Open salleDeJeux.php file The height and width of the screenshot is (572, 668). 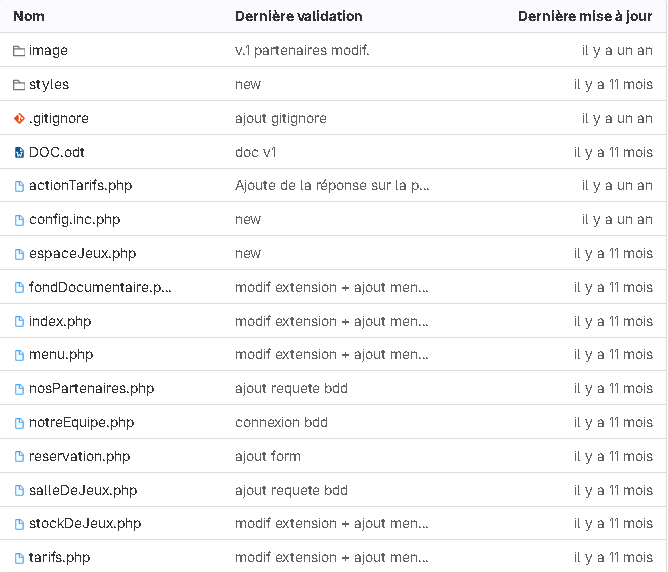pyautogui.click(x=83, y=491)
